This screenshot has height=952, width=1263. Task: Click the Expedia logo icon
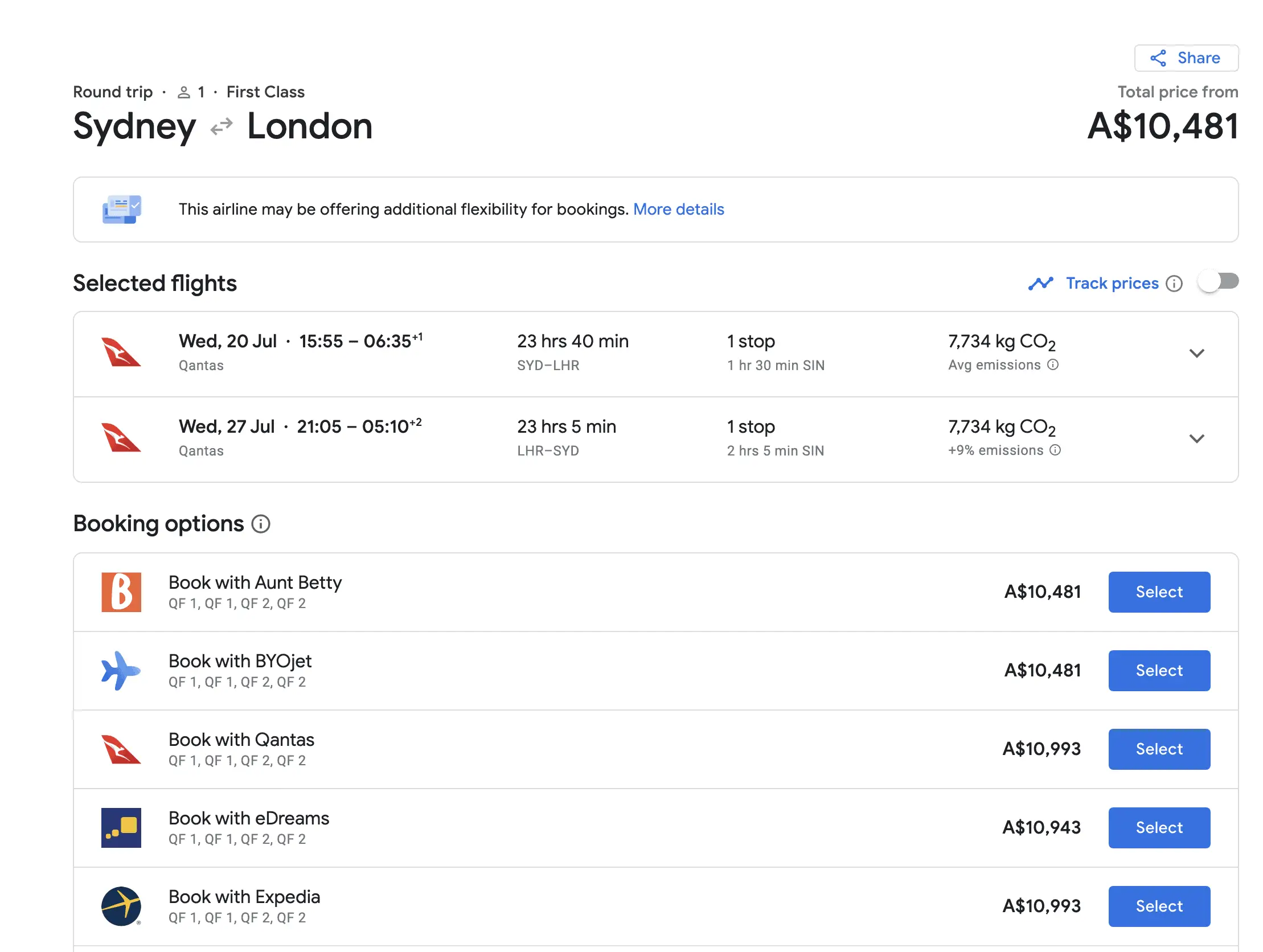121,906
